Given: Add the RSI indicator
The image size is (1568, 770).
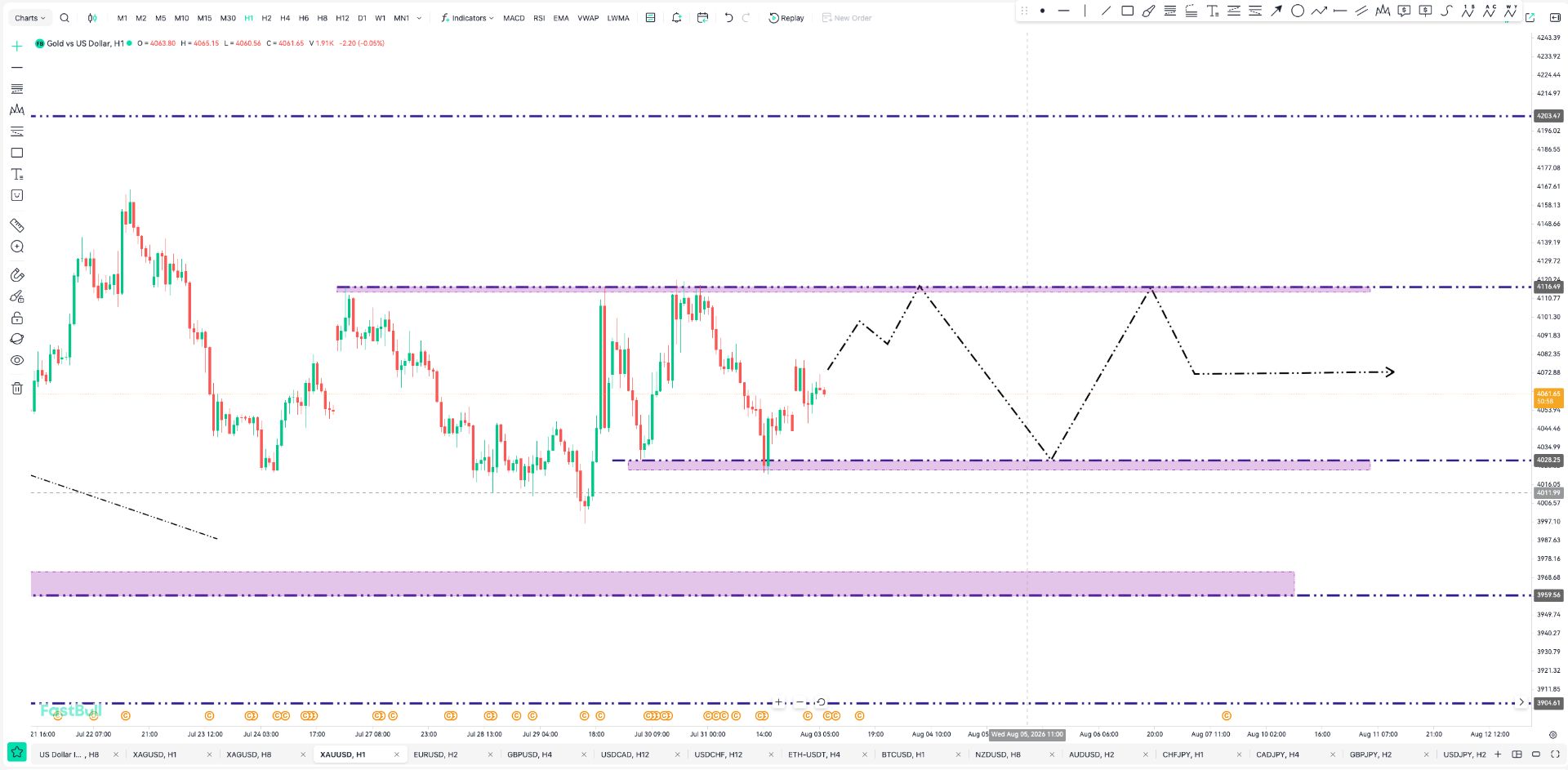Looking at the screenshot, I should tap(539, 18).
